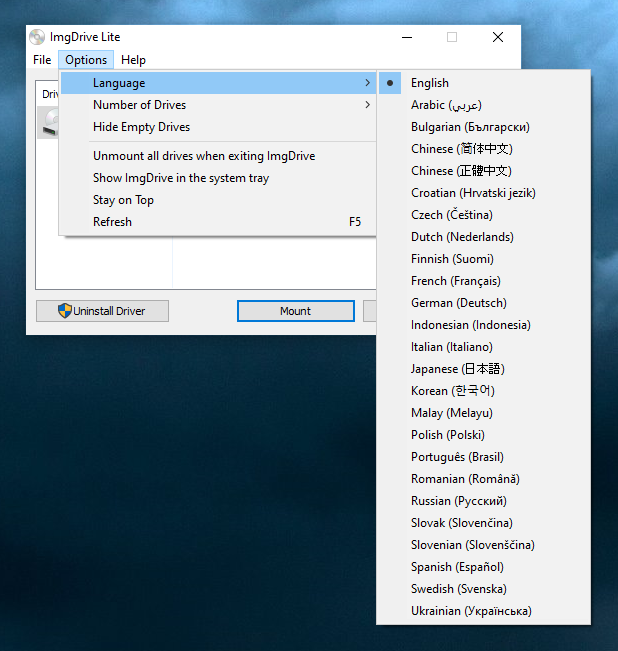
Task: Select Chinese (简体中文) simplified language
Action: point(484,149)
